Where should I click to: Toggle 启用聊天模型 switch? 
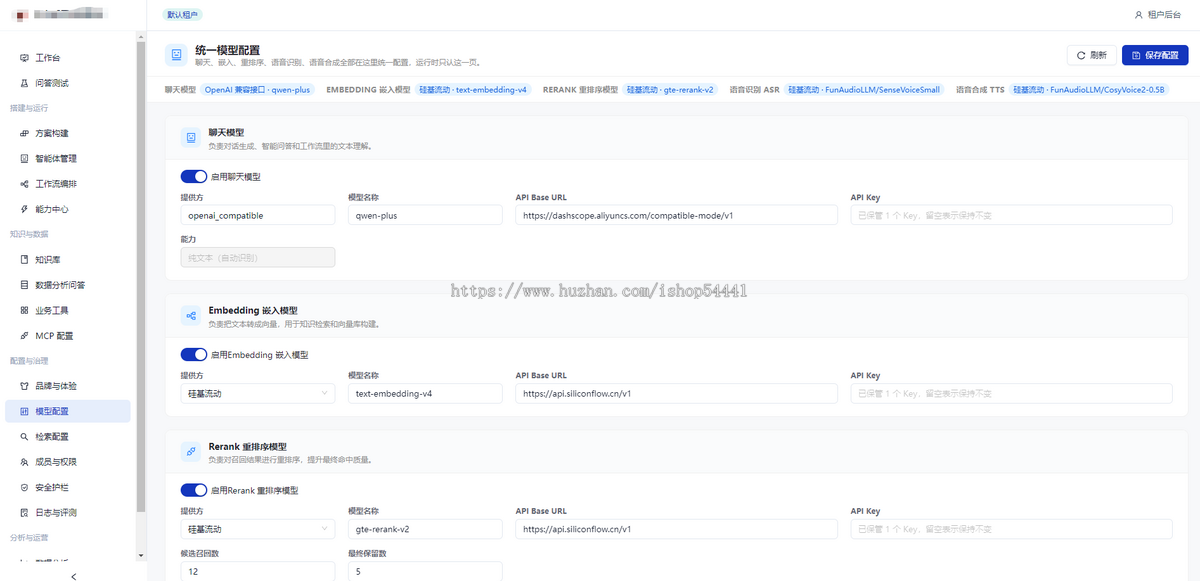(194, 177)
